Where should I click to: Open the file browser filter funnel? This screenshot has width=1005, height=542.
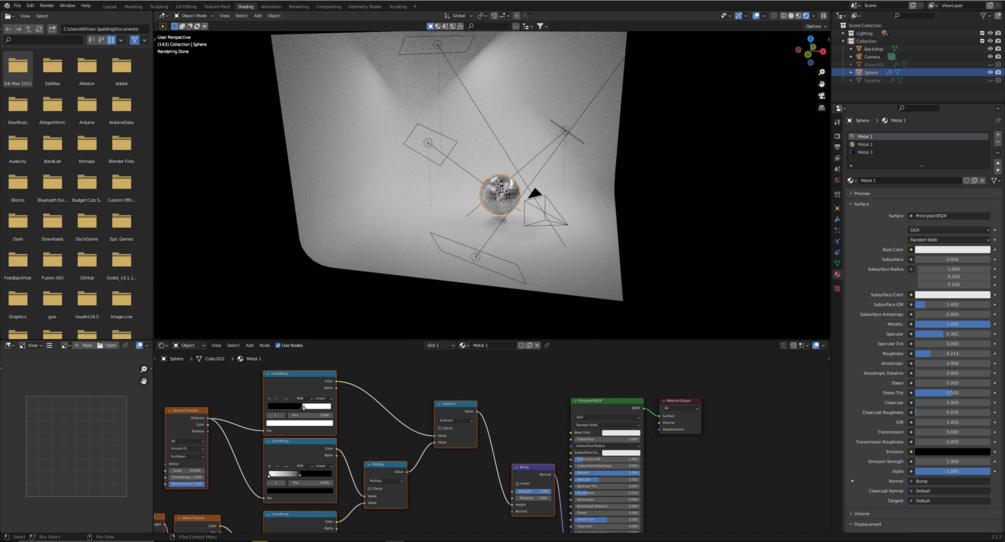coord(135,40)
